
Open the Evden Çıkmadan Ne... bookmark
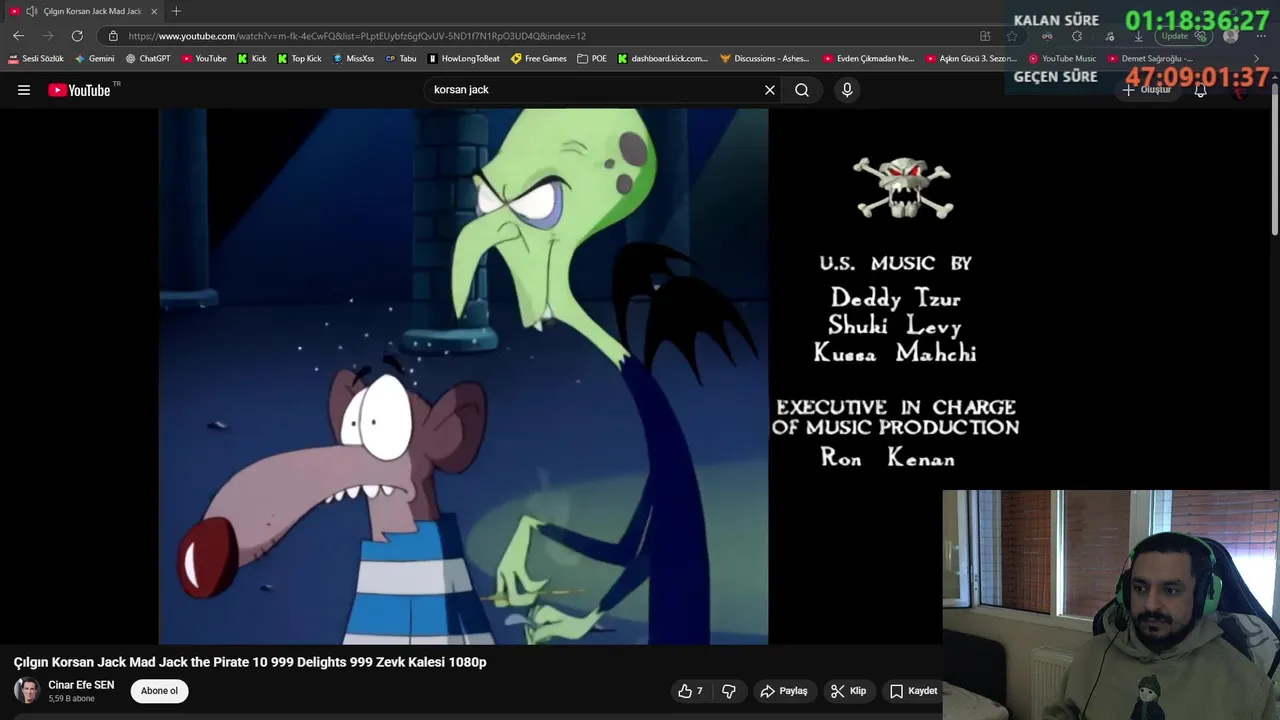(869, 59)
